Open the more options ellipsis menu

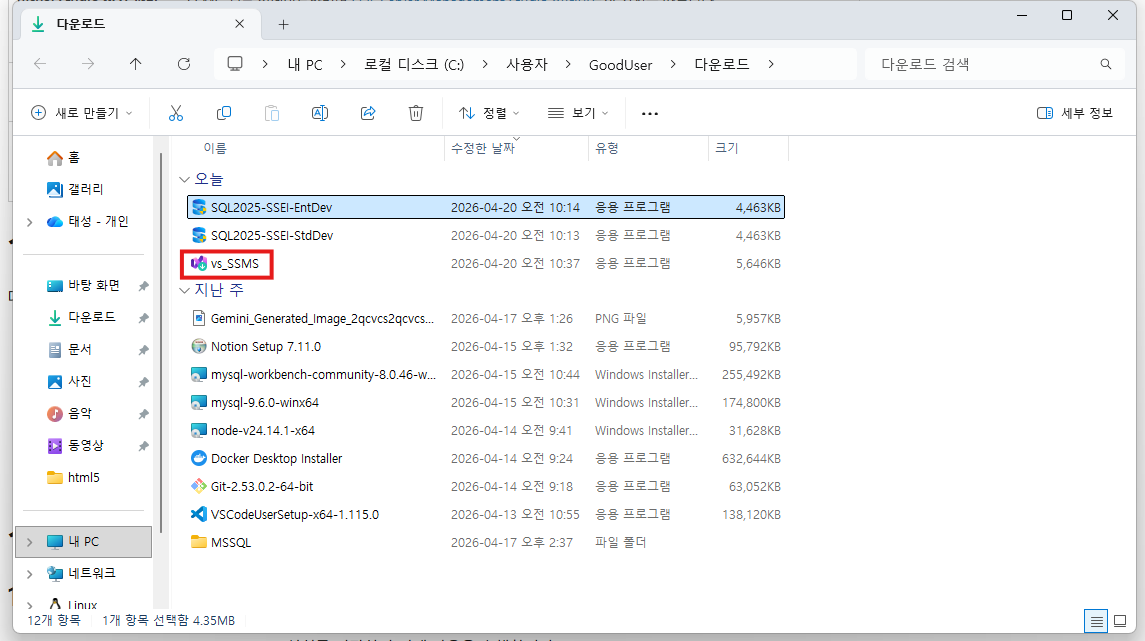(x=650, y=113)
